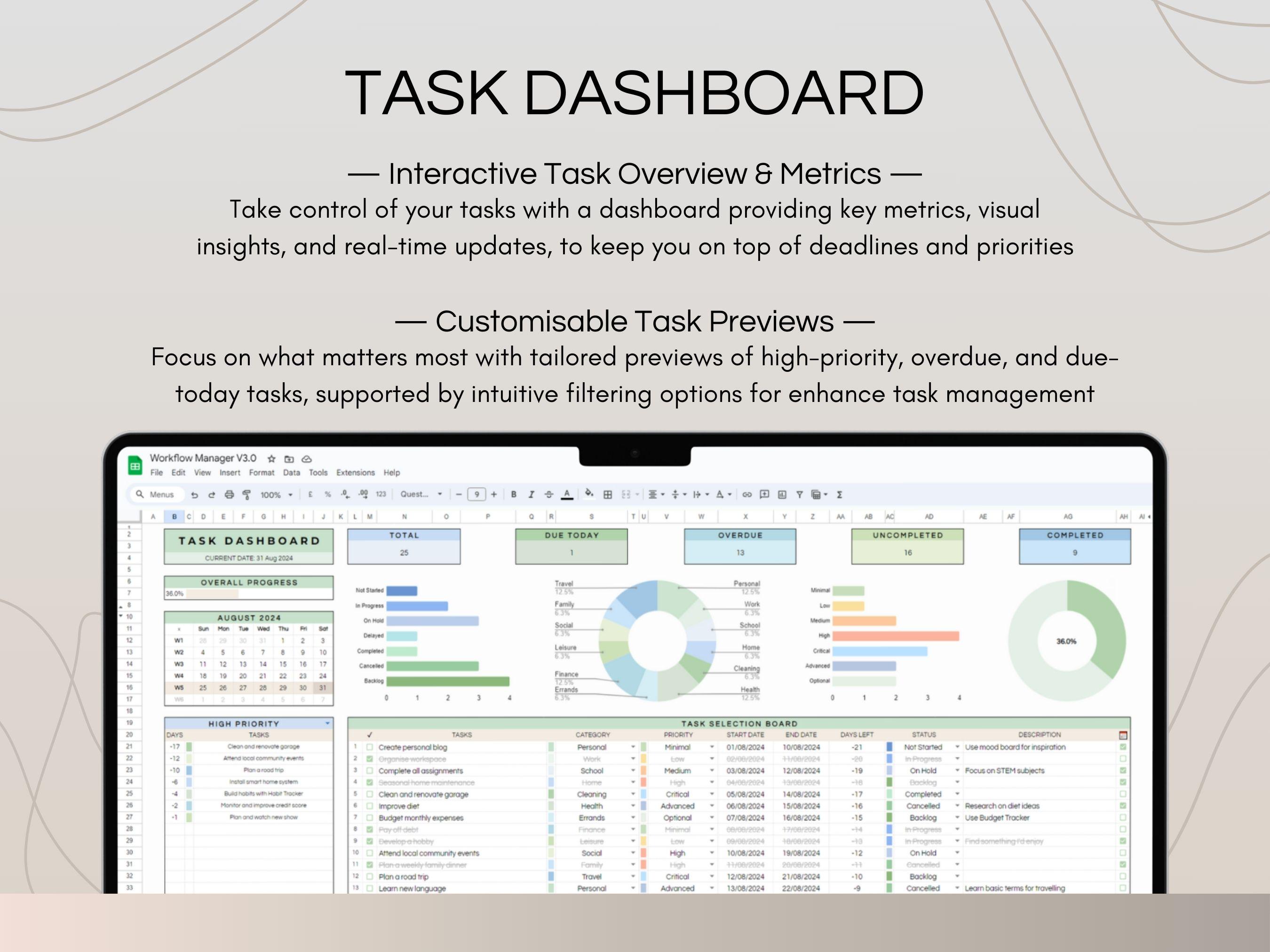Open the cell borders tool

tap(607, 495)
